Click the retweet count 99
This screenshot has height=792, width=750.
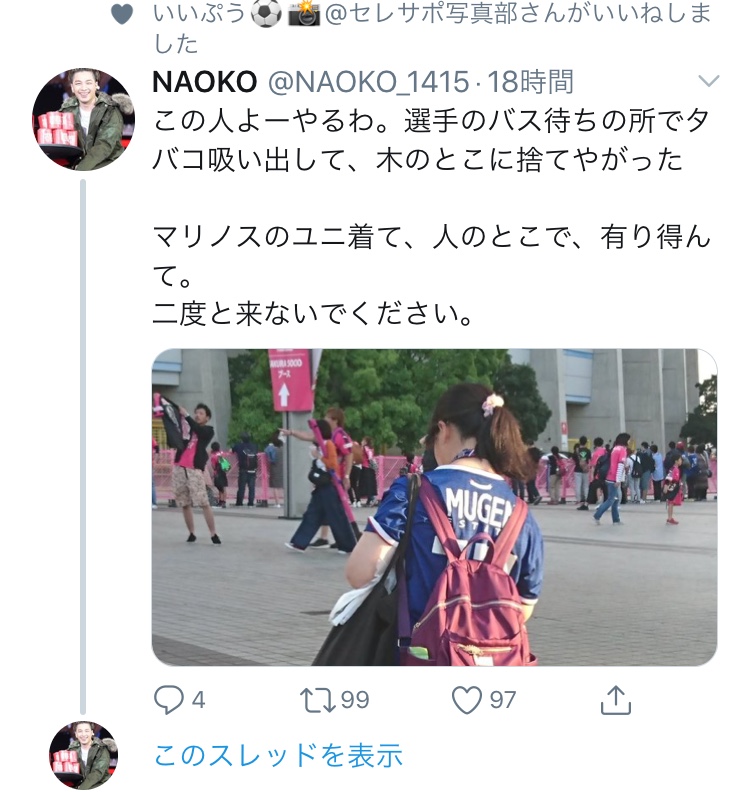[355, 700]
